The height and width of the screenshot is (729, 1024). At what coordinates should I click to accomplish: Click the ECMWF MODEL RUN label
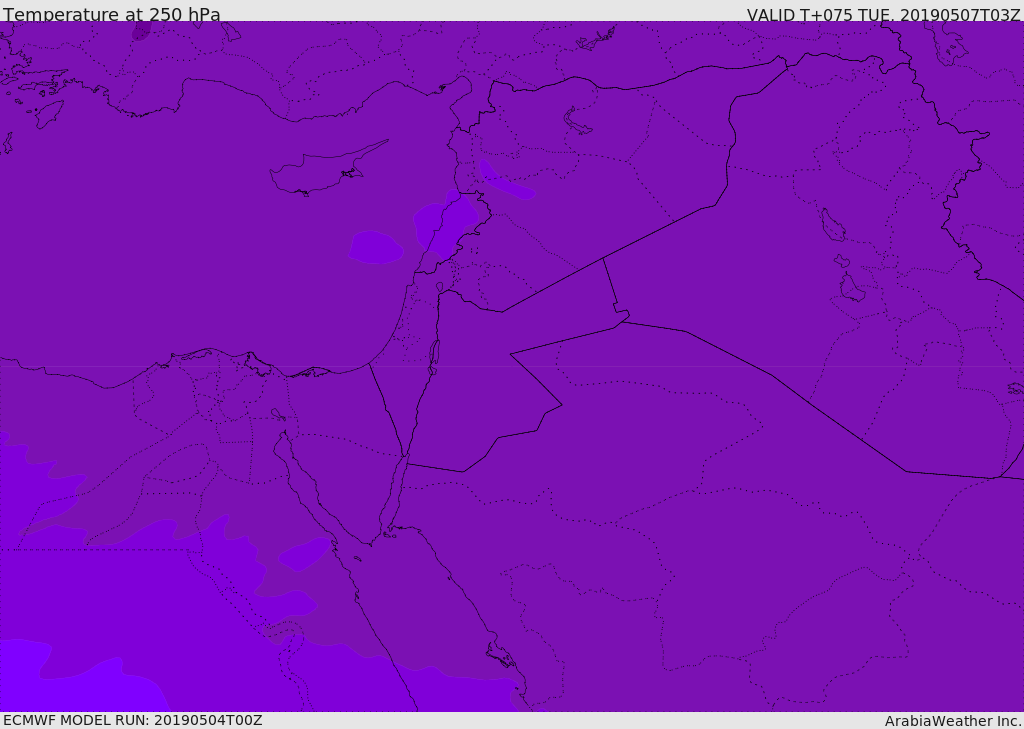tap(132, 720)
